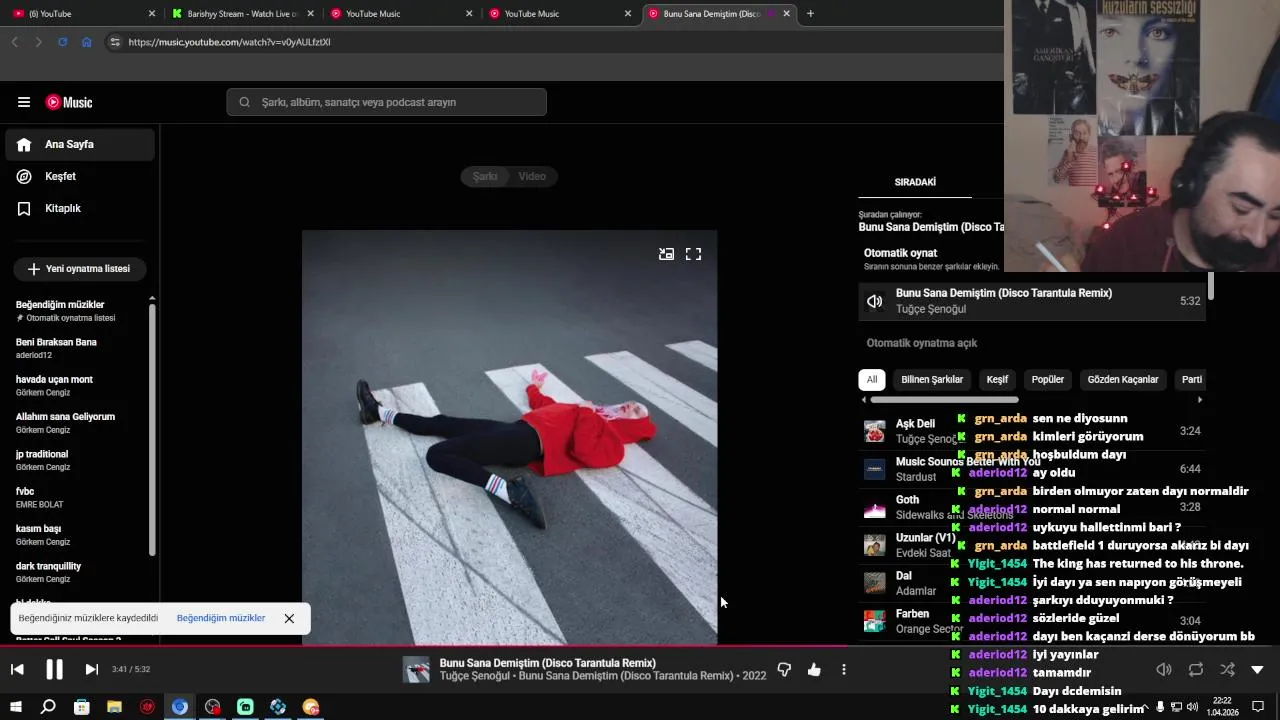Open the jp traditional playlist
This screenshot has height=720, width=1280.
tap(80, 460)
